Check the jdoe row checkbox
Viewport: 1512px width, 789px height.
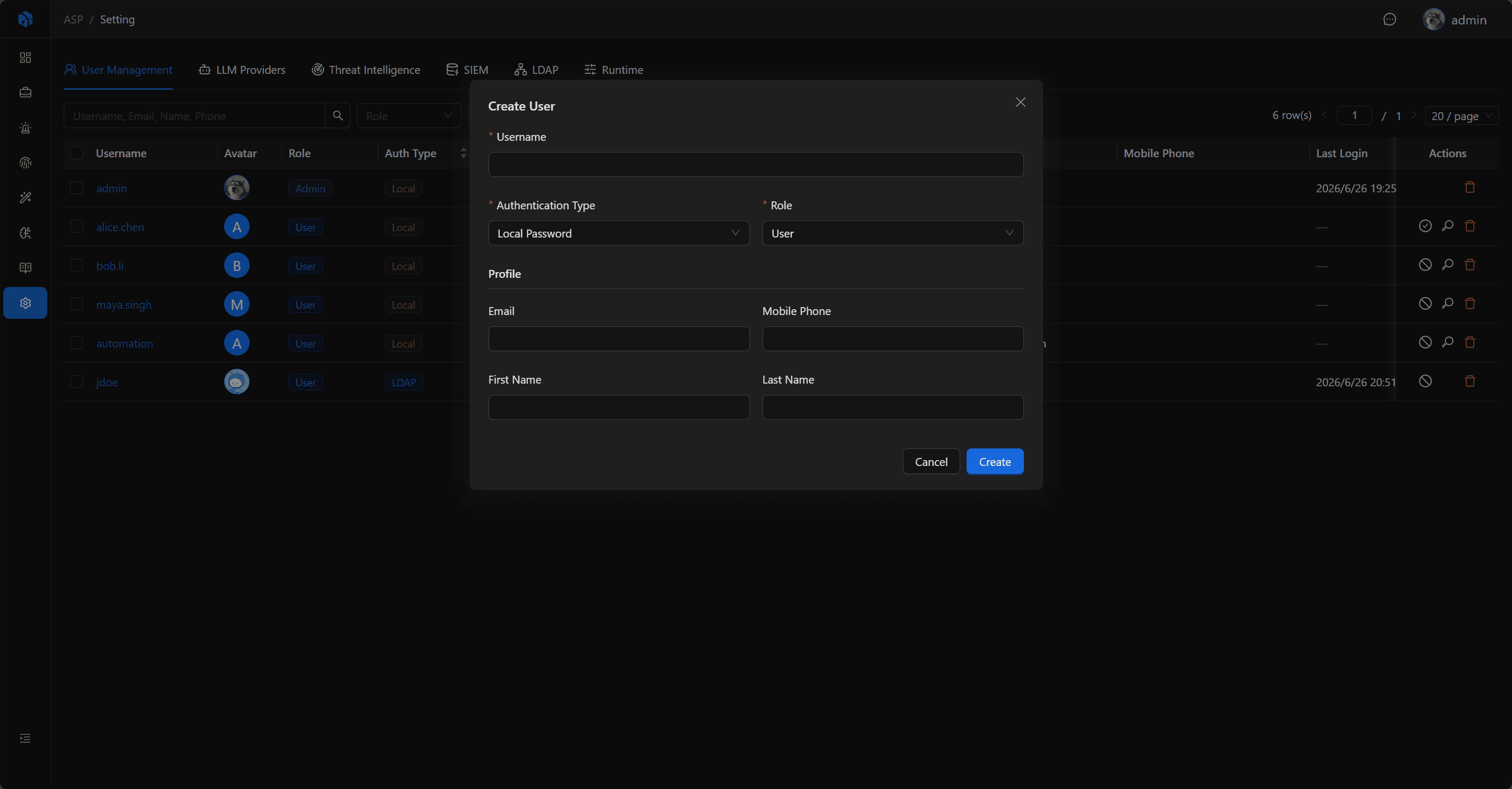coord(76,381)
